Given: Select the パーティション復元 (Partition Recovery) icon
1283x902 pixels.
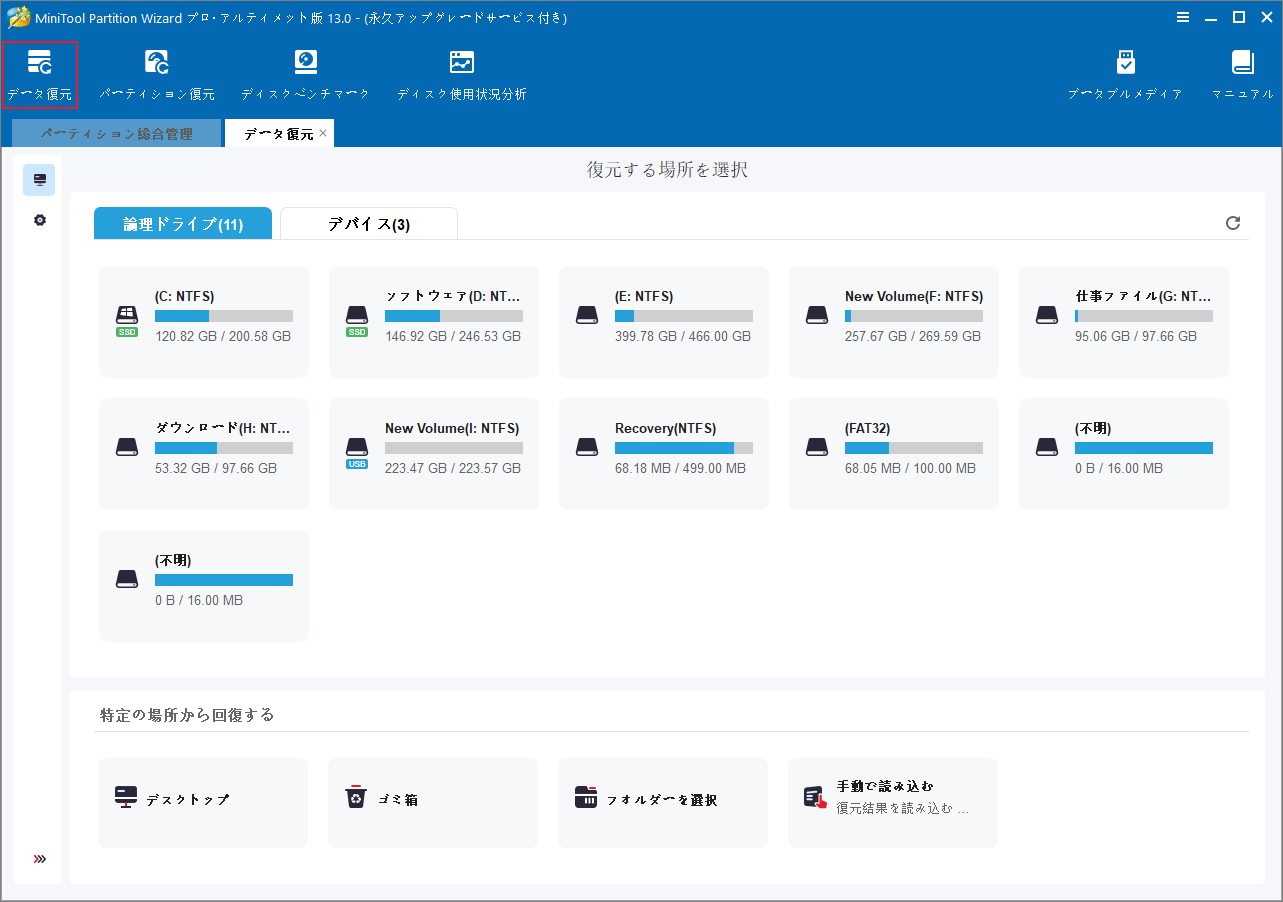Looking at the screenshot, I should tap(156, 73).
